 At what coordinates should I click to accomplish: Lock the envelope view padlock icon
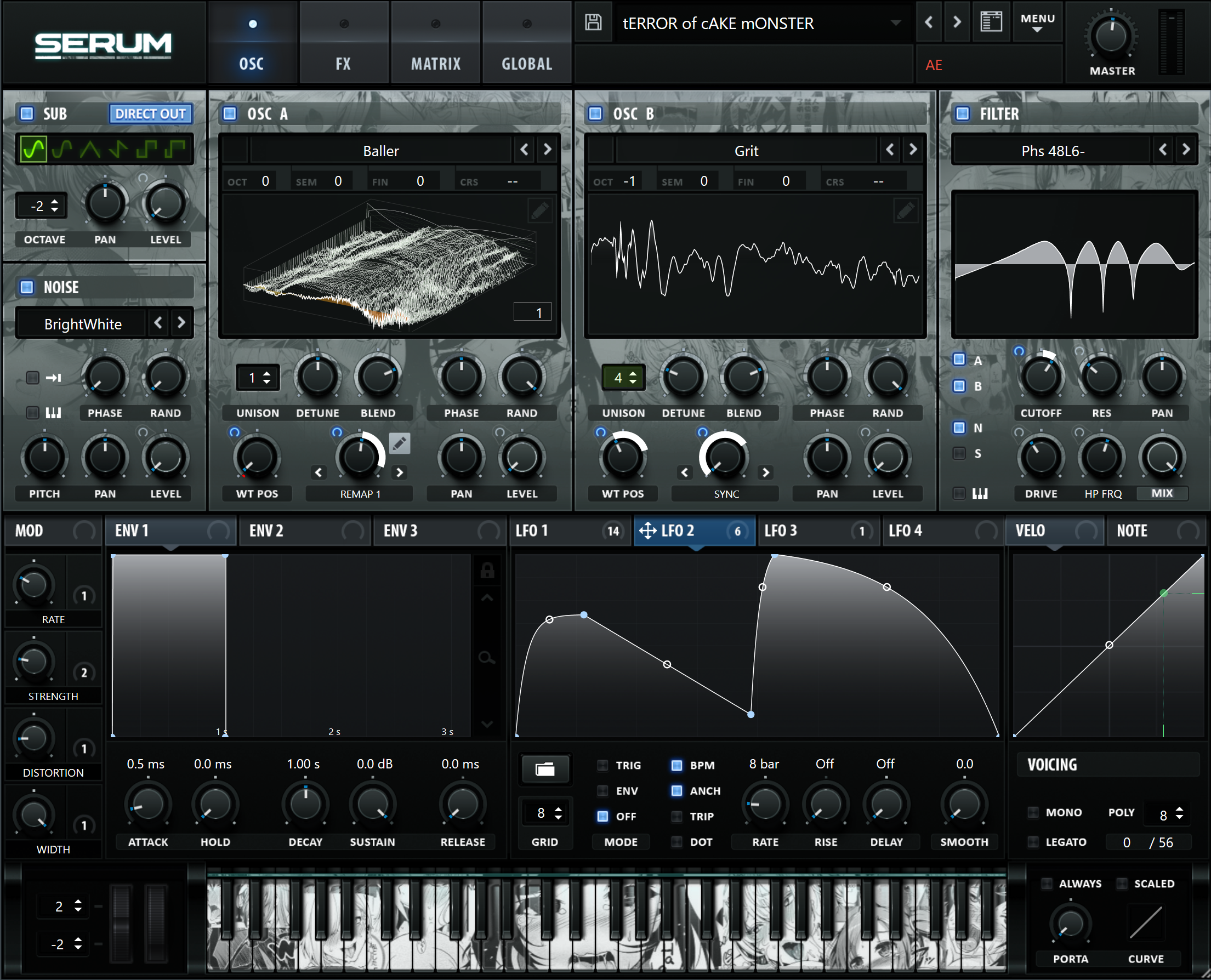click(487, 570)
